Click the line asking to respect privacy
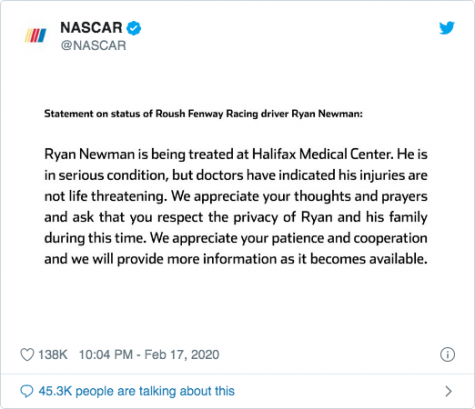 click(x=236, y=217)
